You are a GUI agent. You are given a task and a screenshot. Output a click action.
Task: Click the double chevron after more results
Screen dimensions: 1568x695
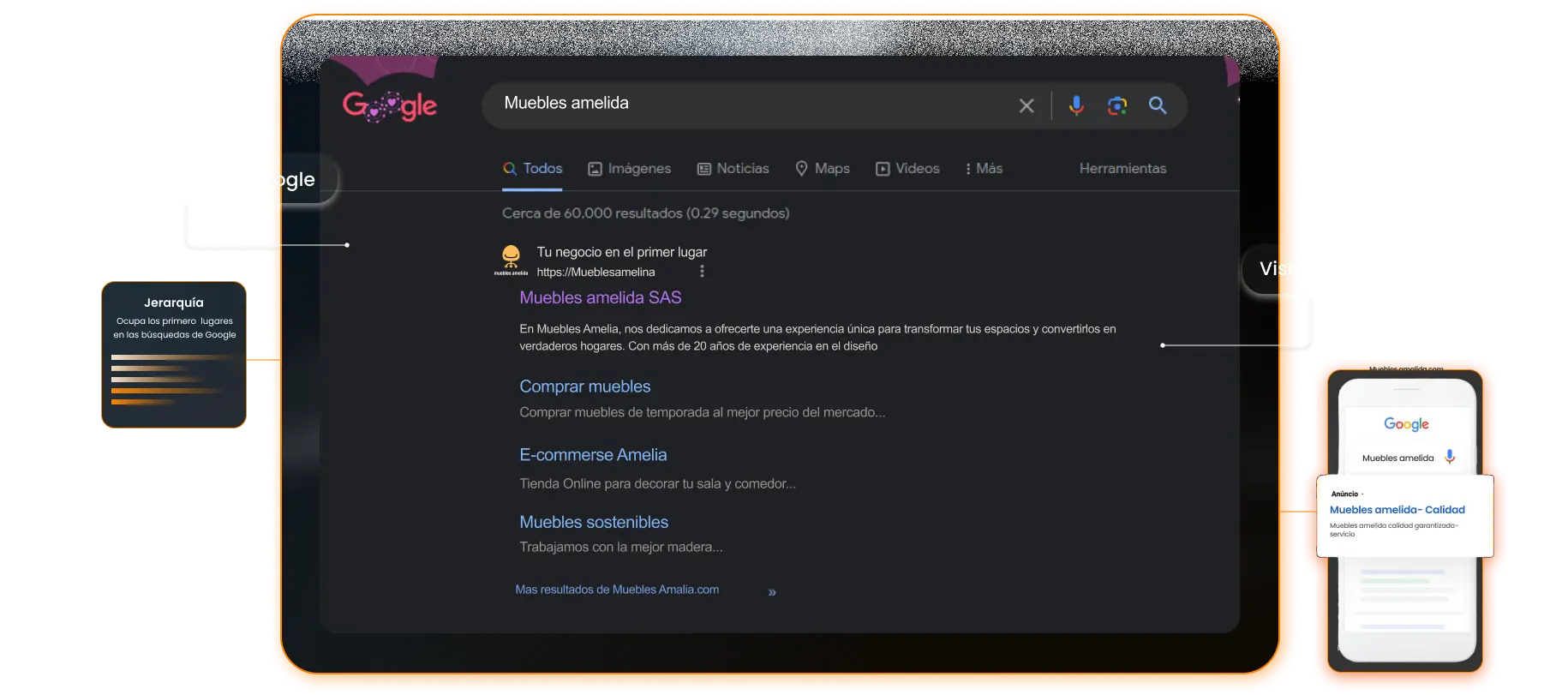click(772, 592)
